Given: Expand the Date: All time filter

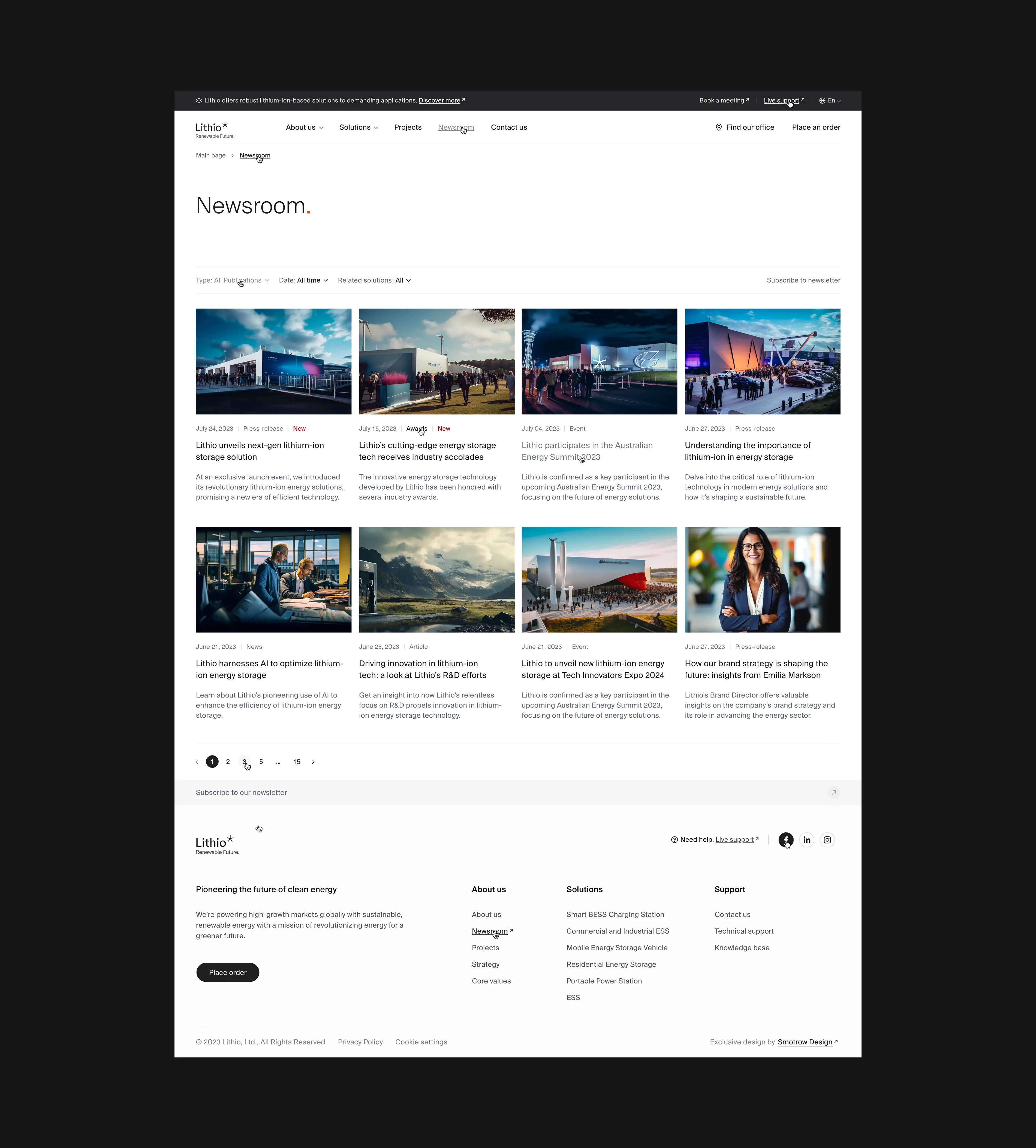Looking at the screenshot, I should (x=303, y=280).
